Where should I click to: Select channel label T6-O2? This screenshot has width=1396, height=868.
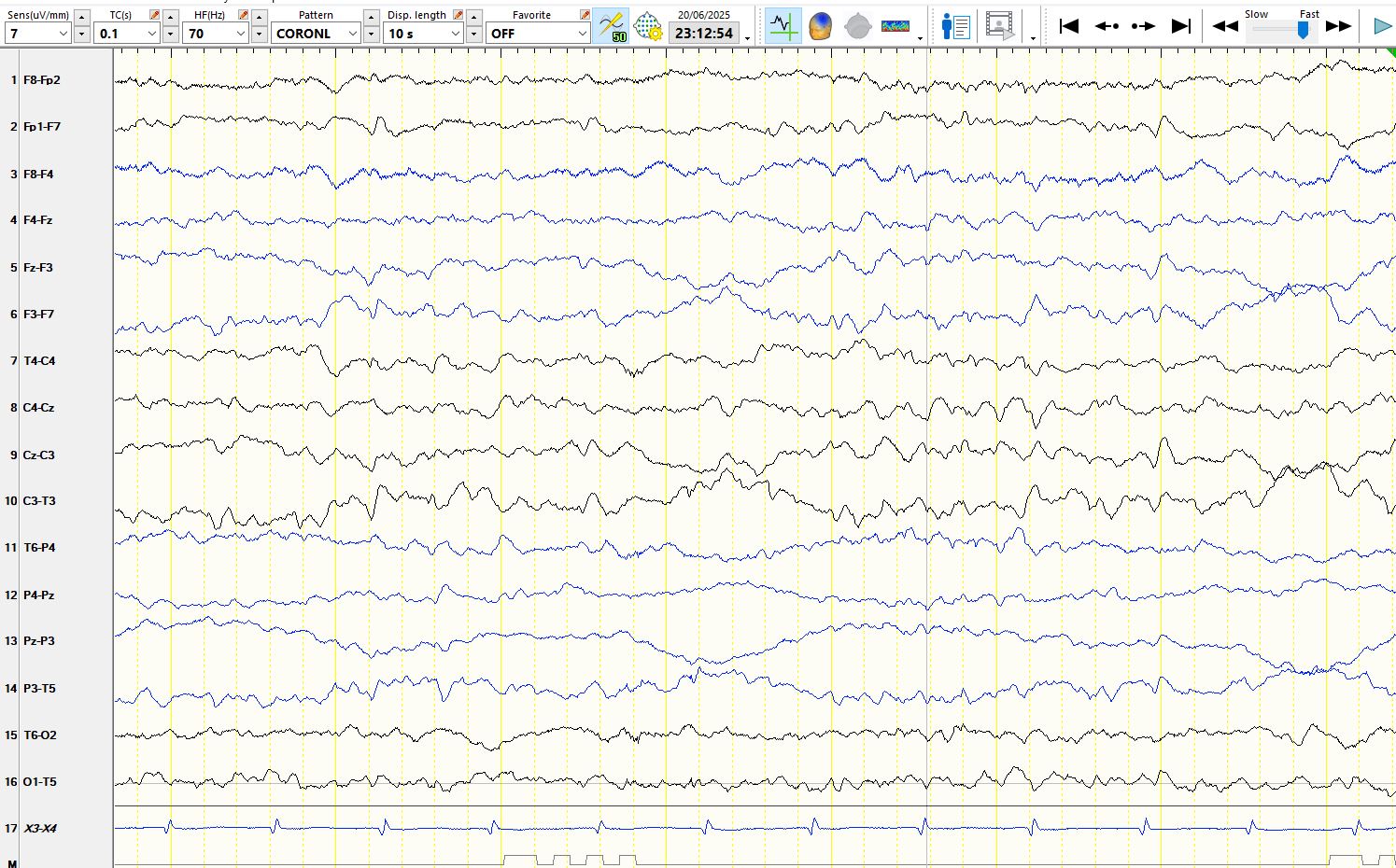pos(40,735)
